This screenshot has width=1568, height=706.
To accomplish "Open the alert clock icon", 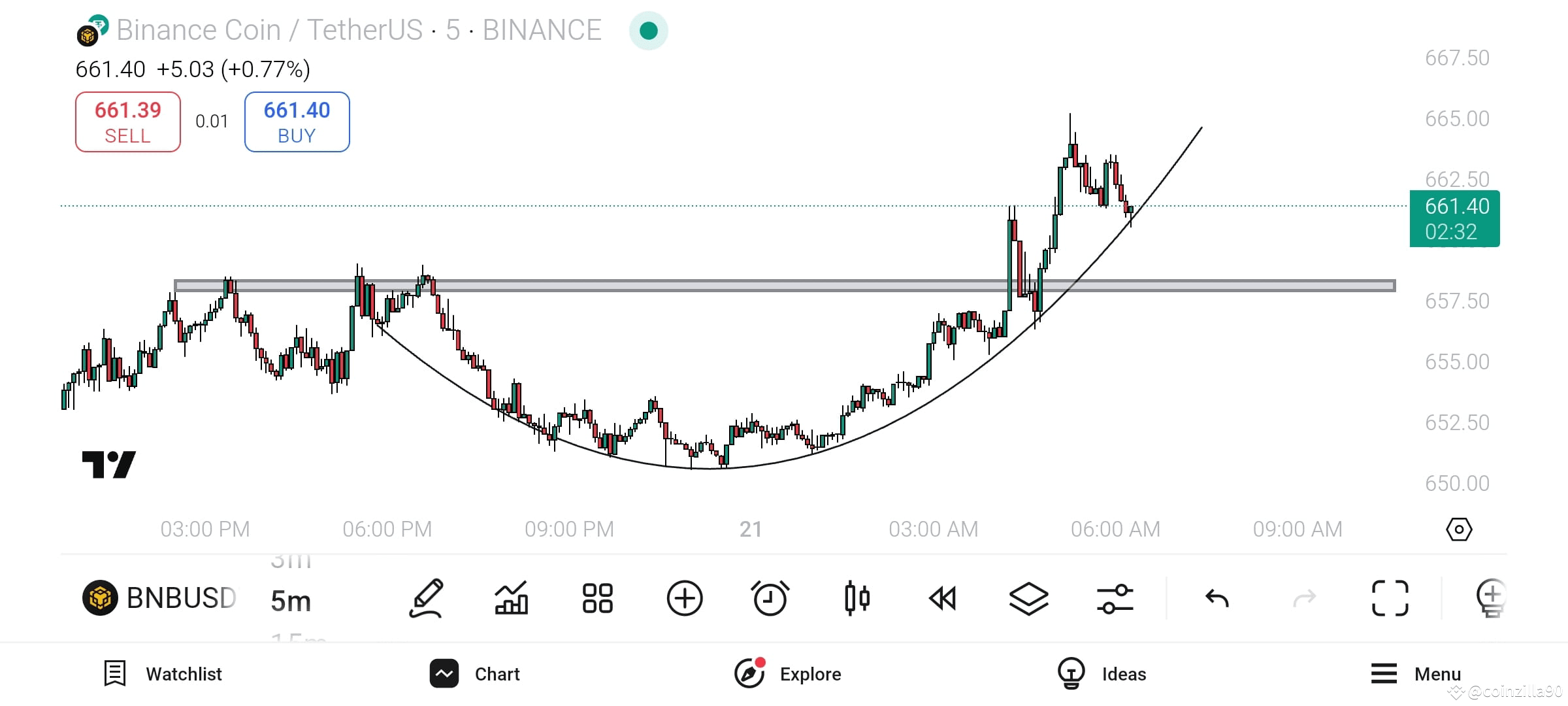I will coord(770,598).
